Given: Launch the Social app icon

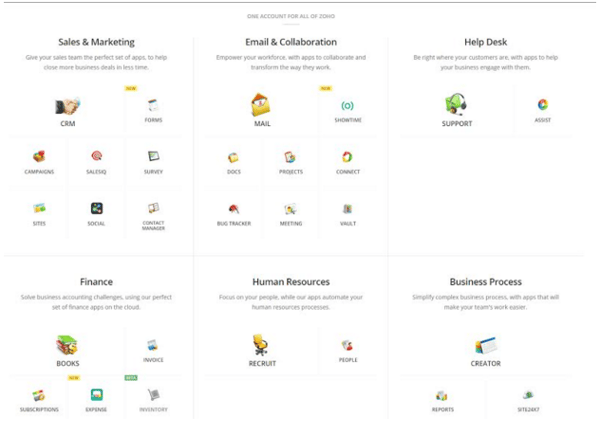Looking at the screenshot, I should tap(96, 208).
